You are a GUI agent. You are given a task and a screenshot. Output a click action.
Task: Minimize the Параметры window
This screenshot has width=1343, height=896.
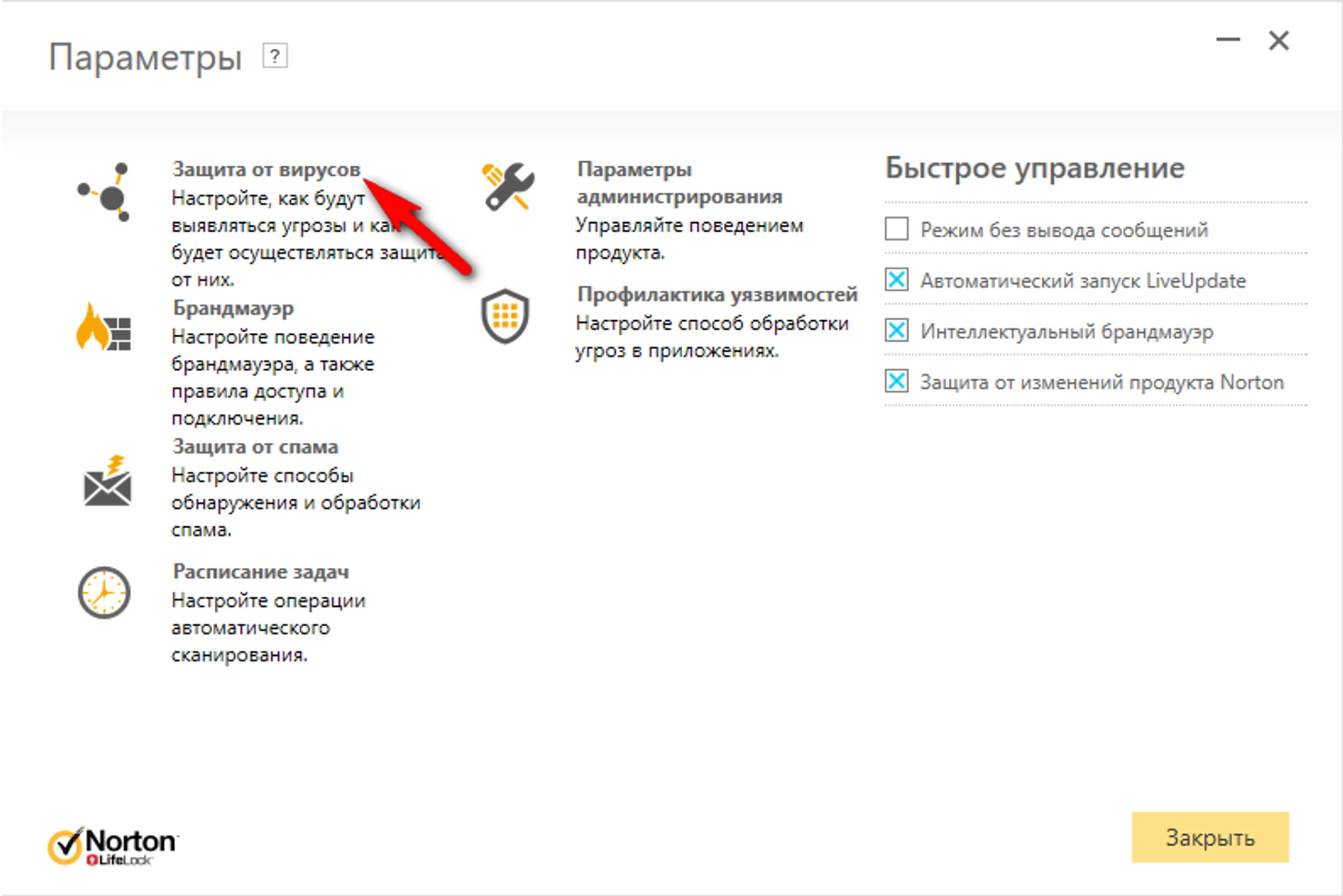coord(1228,40)
